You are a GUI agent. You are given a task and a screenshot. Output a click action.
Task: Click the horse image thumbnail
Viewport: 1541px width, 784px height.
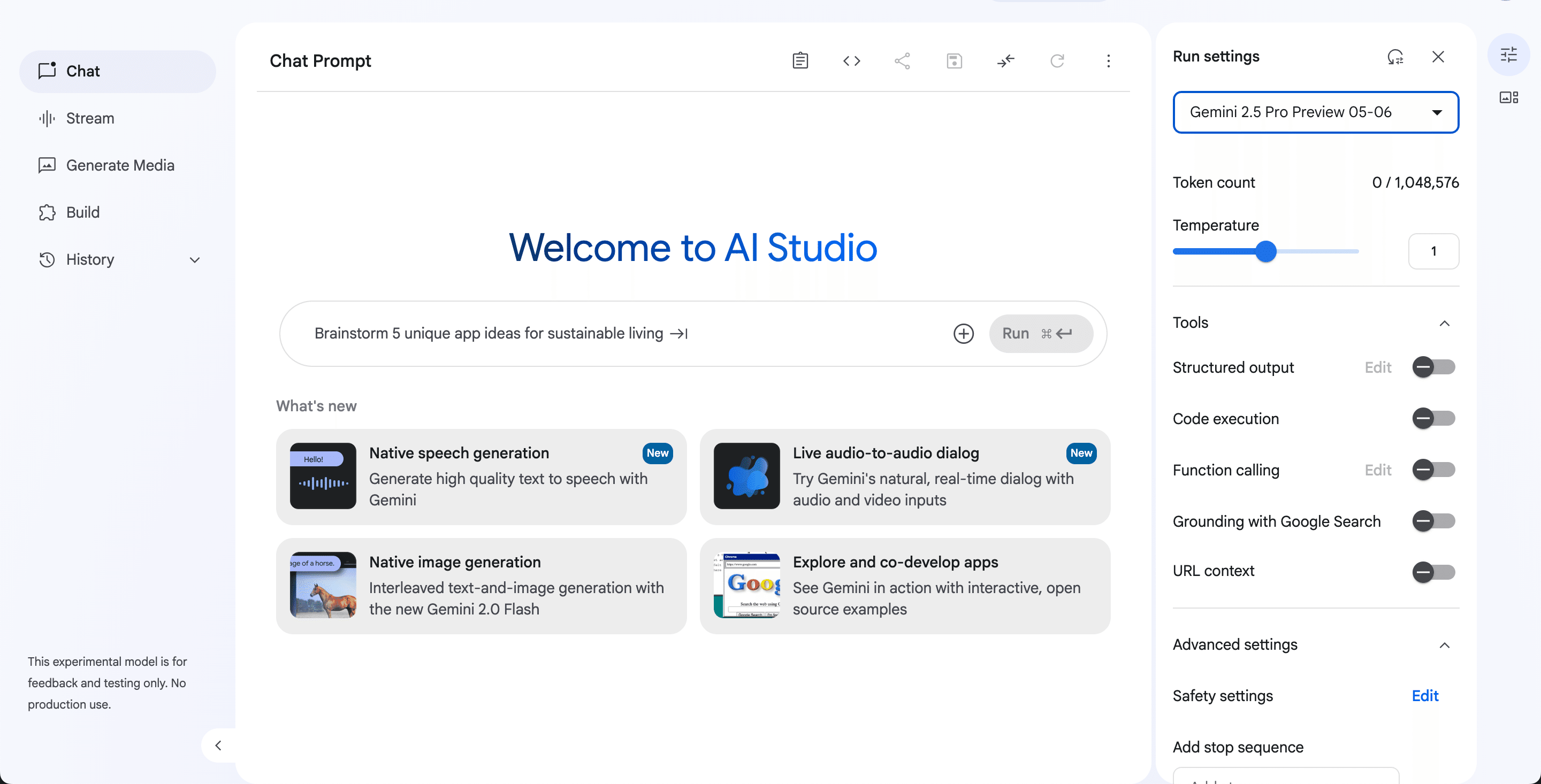pyautogui.click(x=323, y=585)
